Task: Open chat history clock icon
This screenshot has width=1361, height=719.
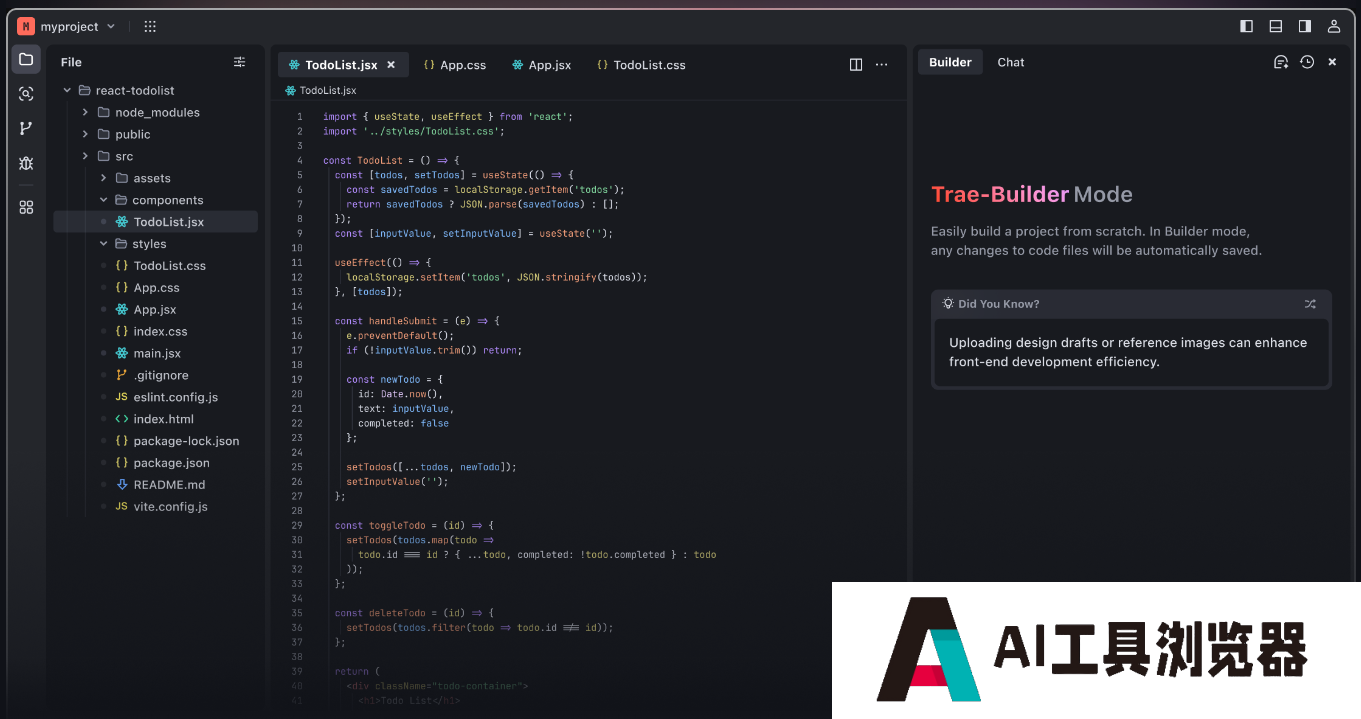Action: tap(1307, 62)
